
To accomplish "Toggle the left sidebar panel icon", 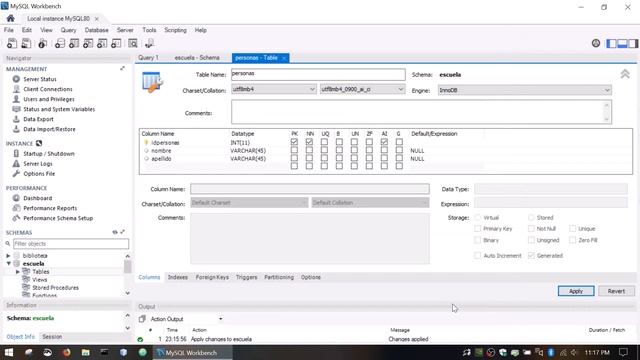I will [611, 43].
